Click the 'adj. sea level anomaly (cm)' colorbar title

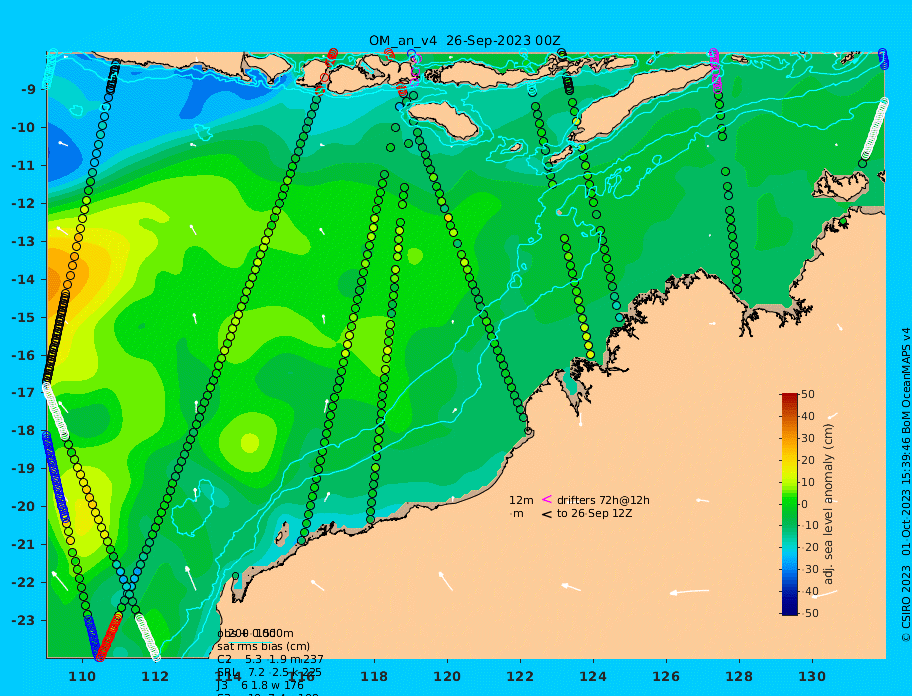(829, 504)
